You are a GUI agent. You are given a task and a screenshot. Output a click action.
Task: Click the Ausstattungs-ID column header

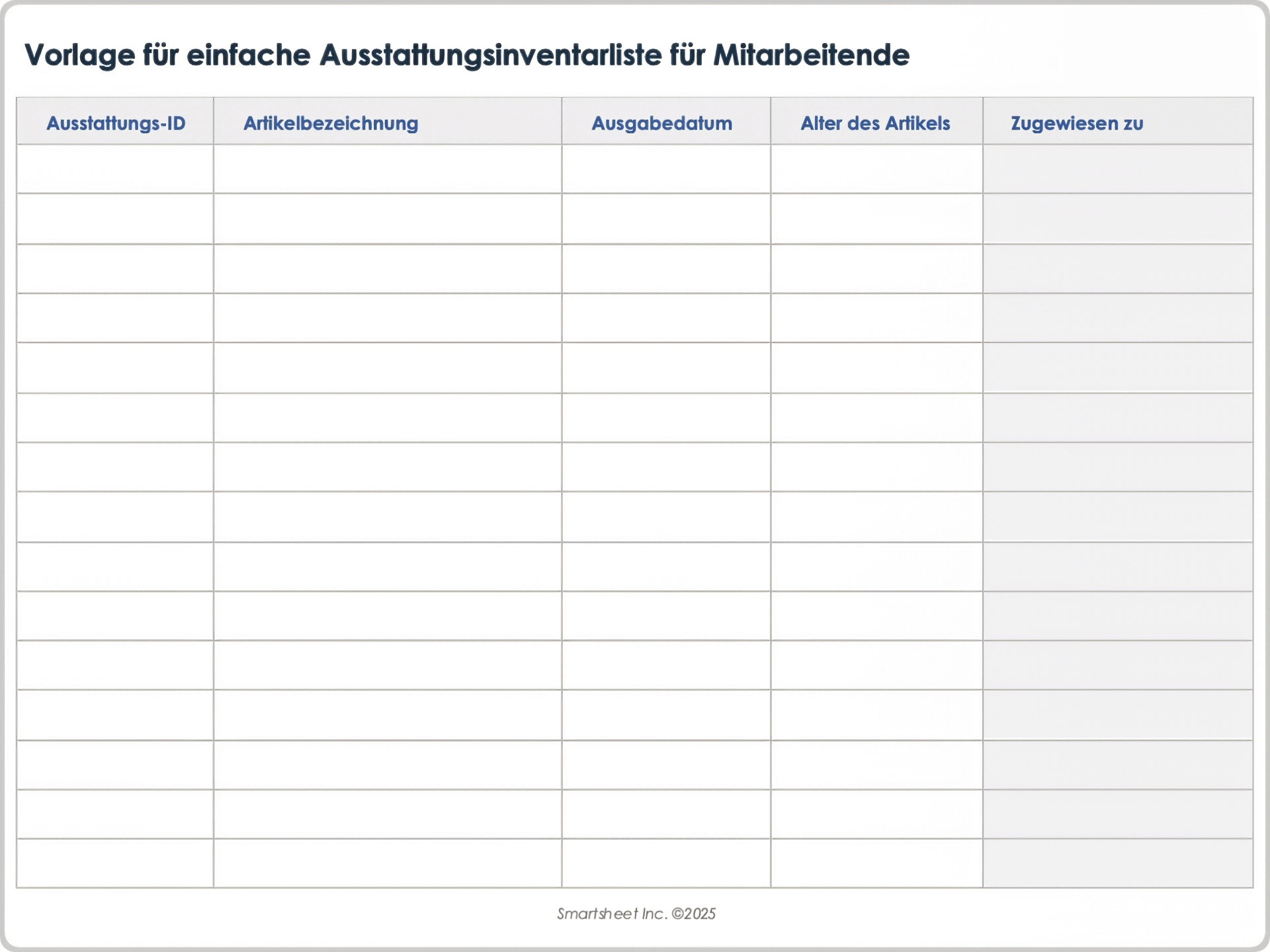tap(116, 123)
